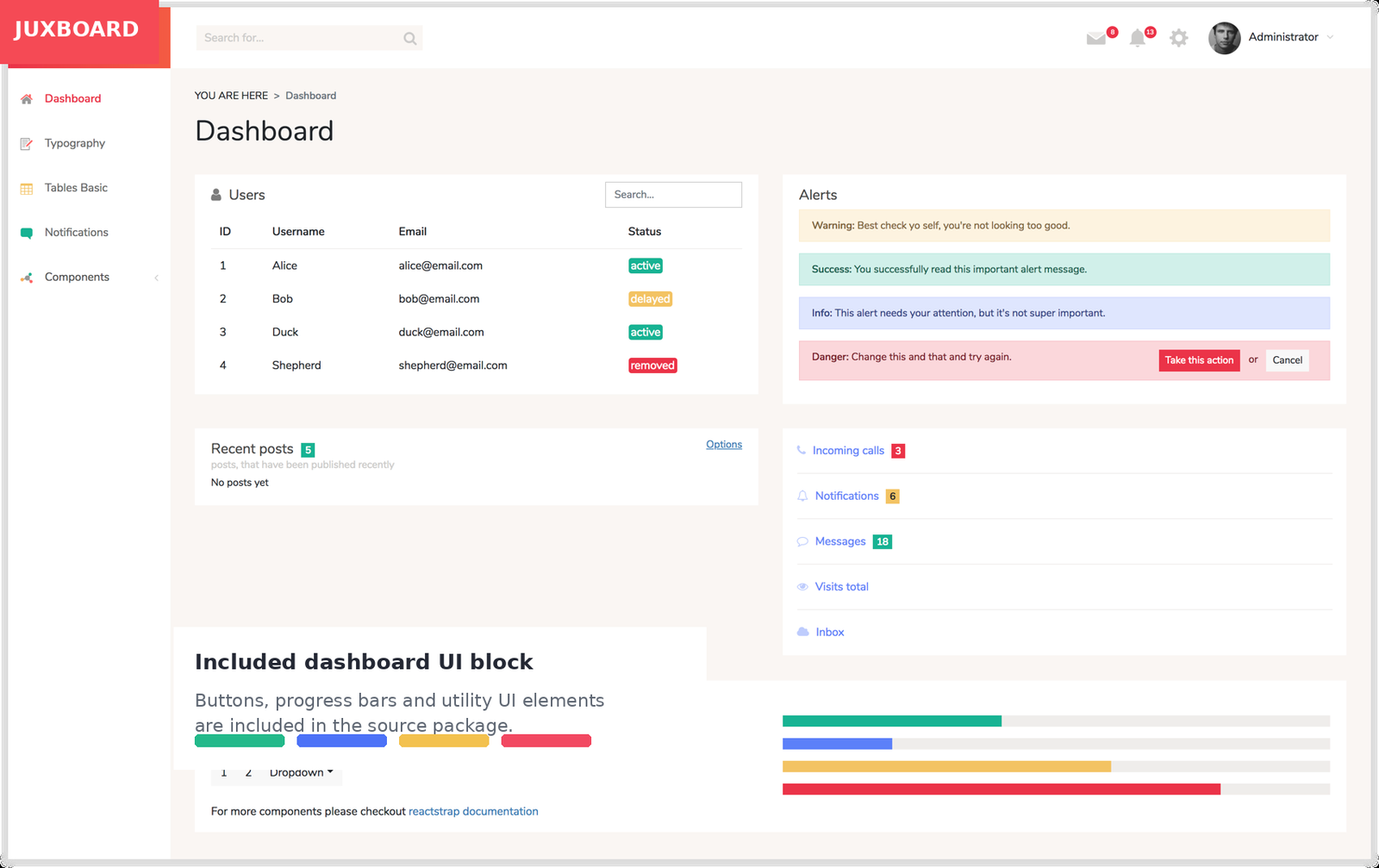Select the home icon next to Dashboard
Viewport: 1379px width, 868px height.
[x=25, y=98]
